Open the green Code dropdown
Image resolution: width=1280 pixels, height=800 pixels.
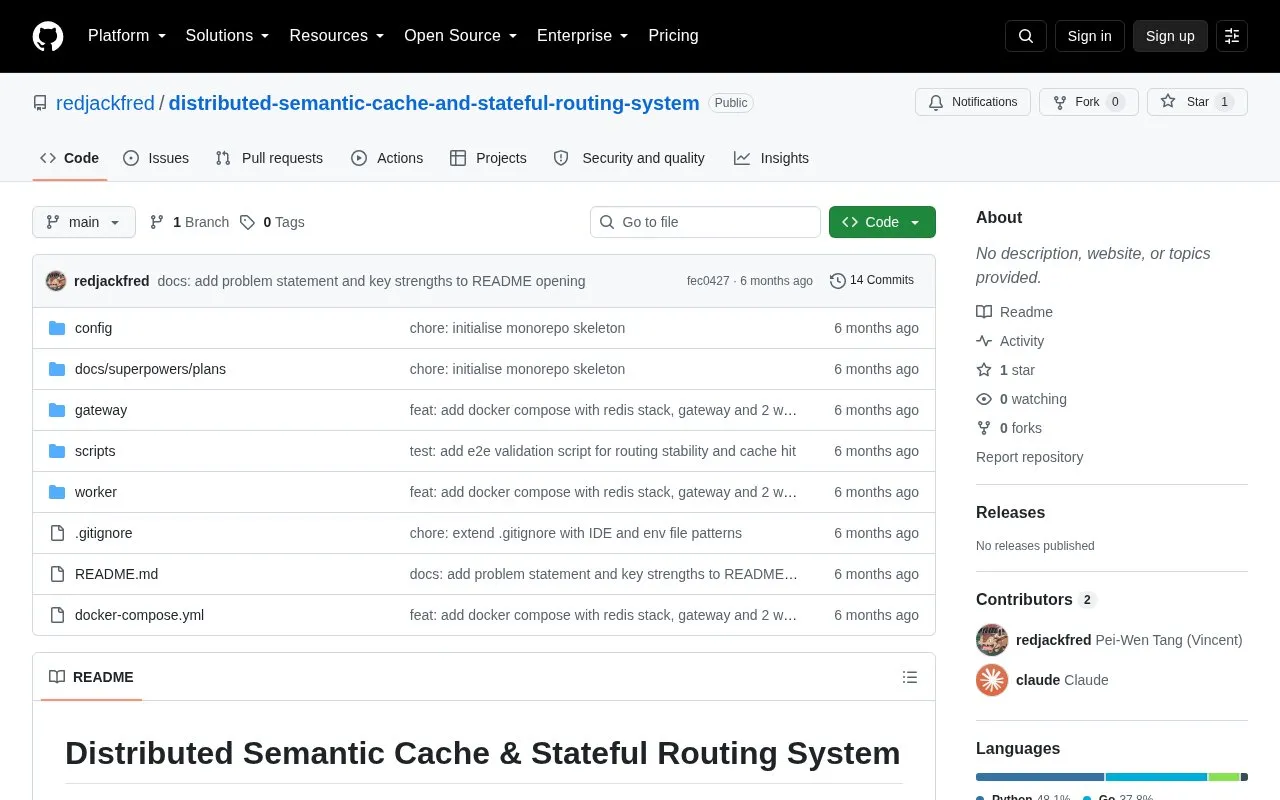882,222
